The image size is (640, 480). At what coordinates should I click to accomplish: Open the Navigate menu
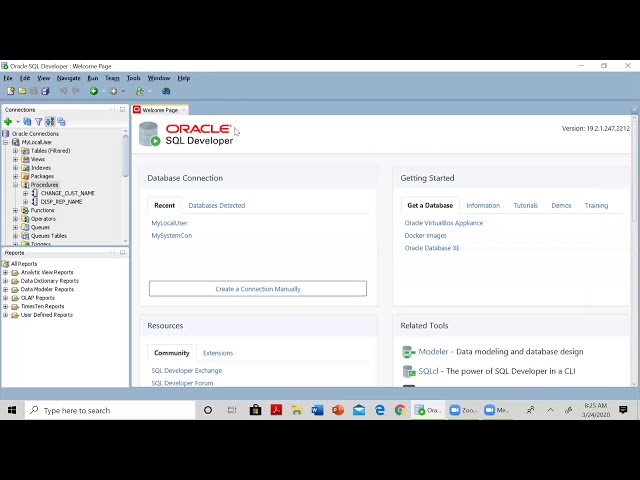(69, 78)
